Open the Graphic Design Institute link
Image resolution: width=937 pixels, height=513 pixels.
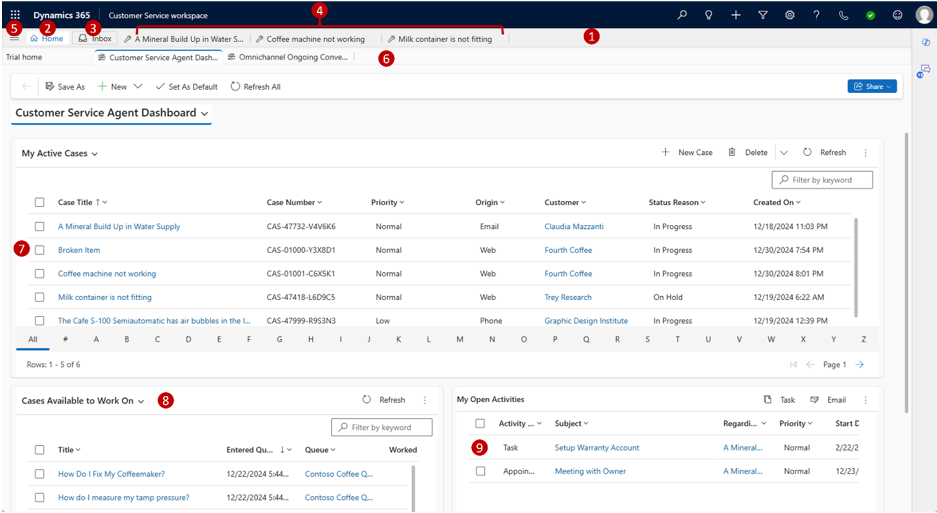586,320
